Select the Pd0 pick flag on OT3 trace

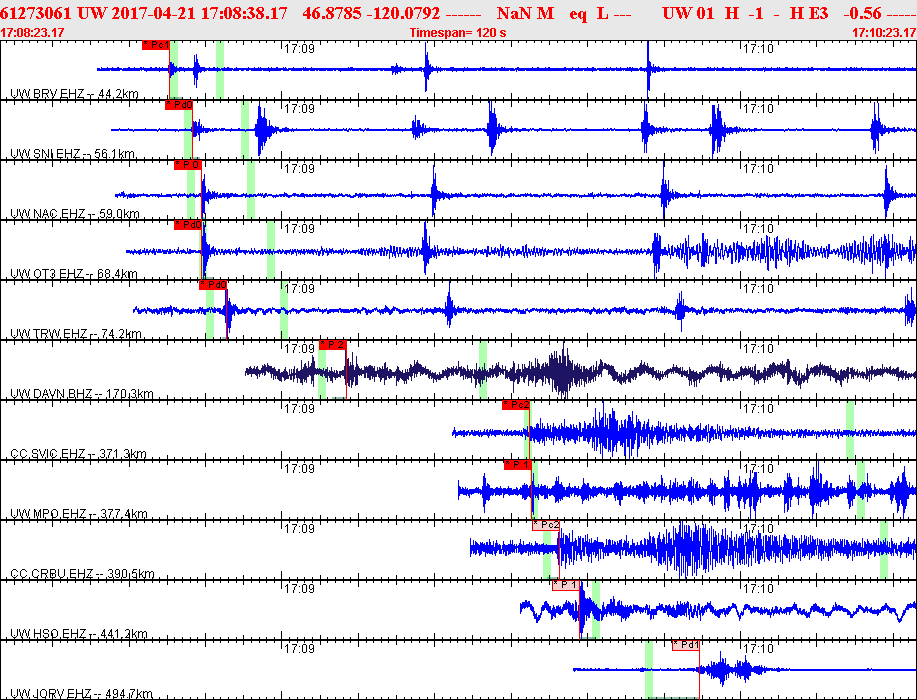click(x=188, y=225)
